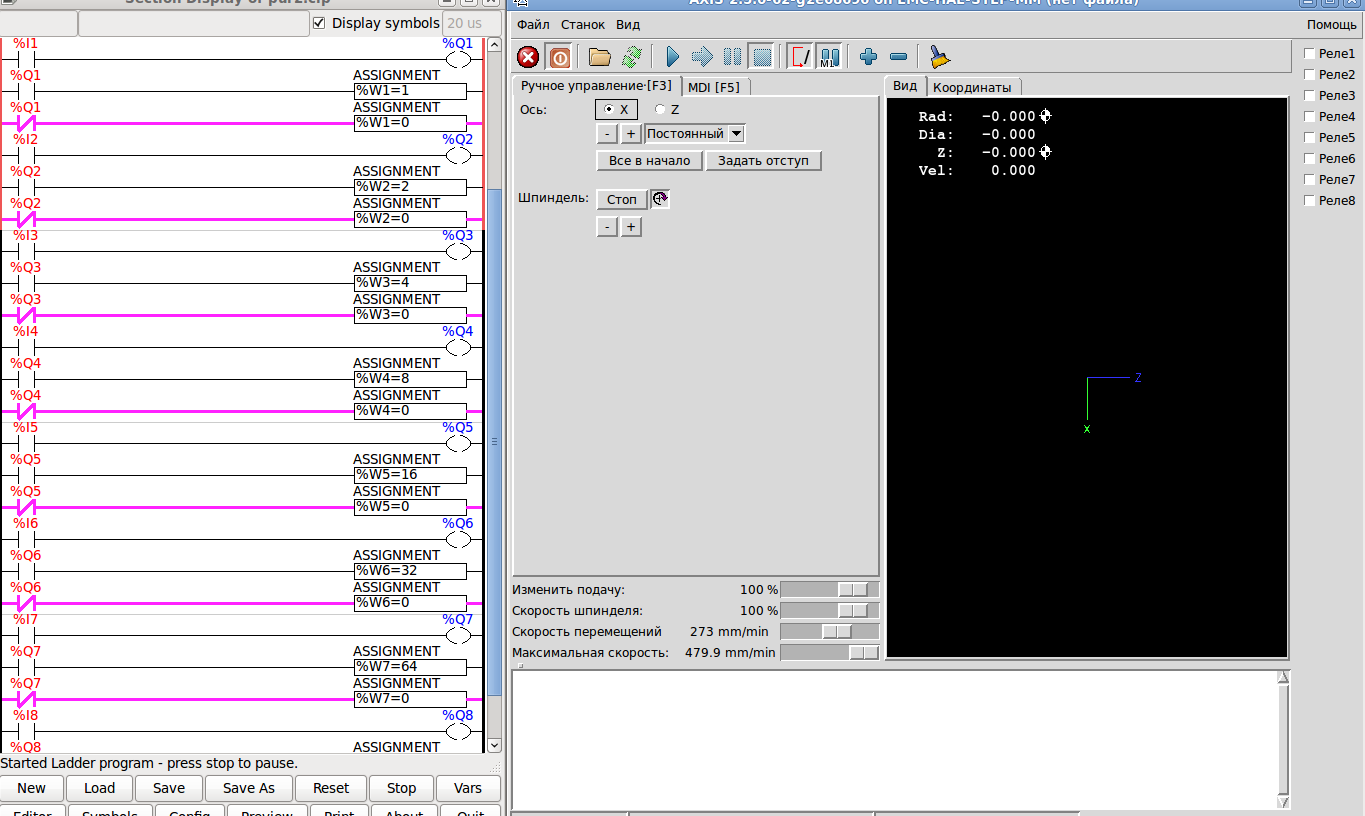This screenshot has height=816, width=1365.
Task: Increase spindle speed with plus under Стоп
Action: coord(631,227)
